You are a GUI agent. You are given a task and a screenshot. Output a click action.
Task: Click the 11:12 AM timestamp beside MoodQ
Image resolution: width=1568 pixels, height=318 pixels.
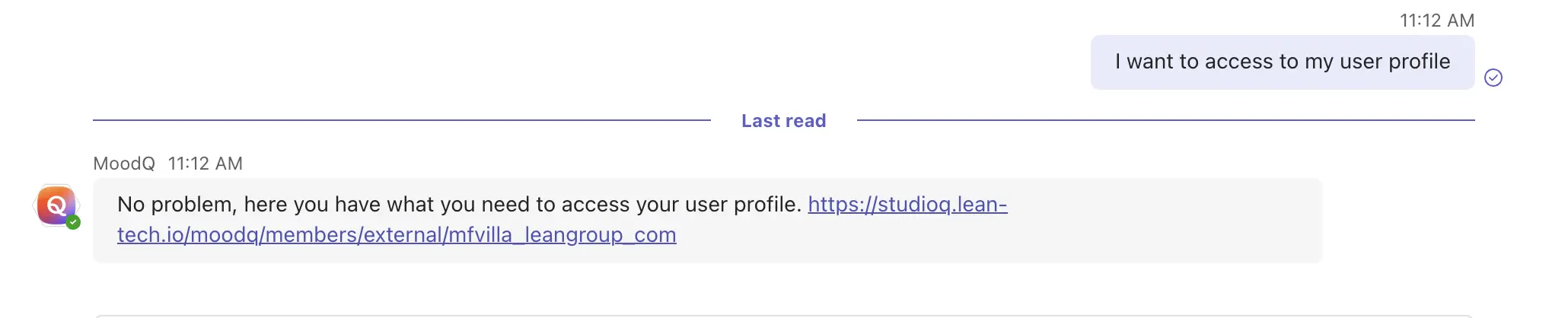click(205, 164)
